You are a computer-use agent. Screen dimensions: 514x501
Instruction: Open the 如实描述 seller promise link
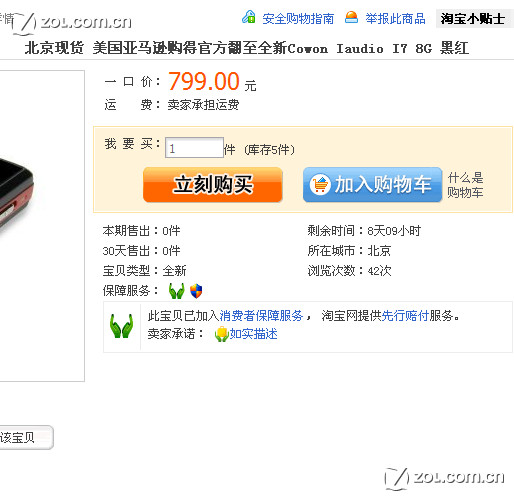click(253, 334)
